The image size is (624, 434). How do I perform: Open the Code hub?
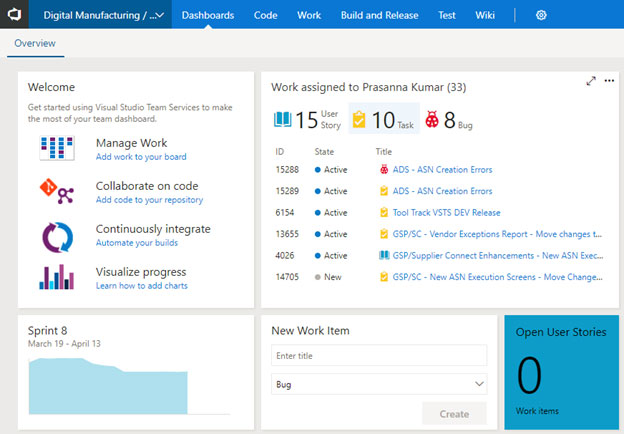point(265,15)
